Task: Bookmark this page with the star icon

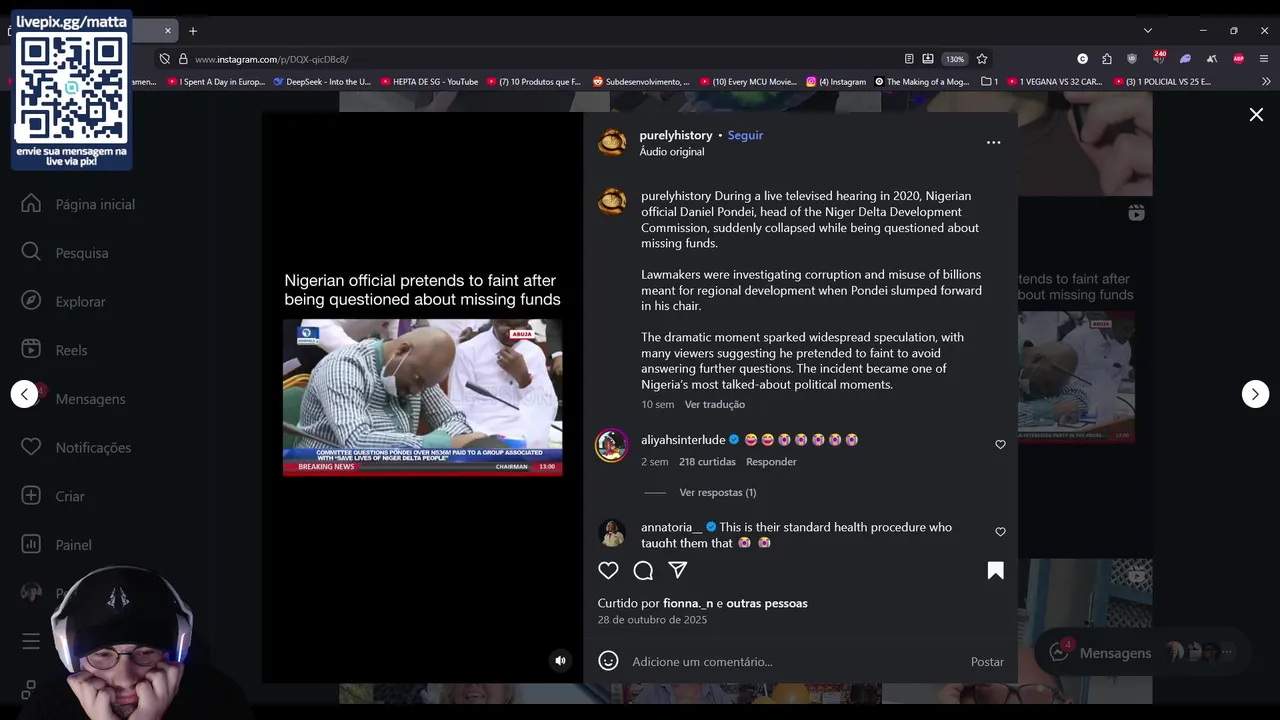Action: (x=982, y=59)
